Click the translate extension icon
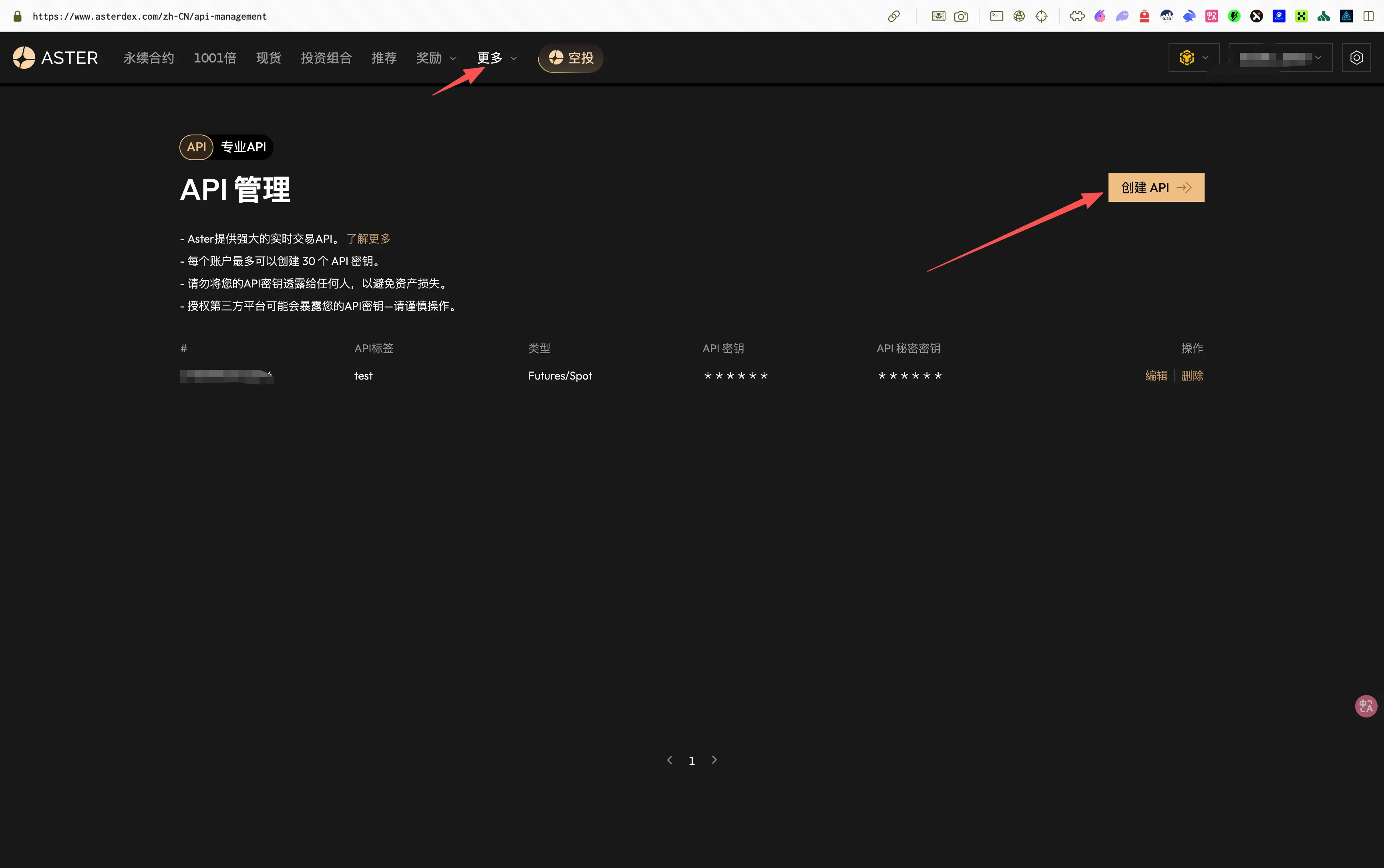 pos(1211,16)
